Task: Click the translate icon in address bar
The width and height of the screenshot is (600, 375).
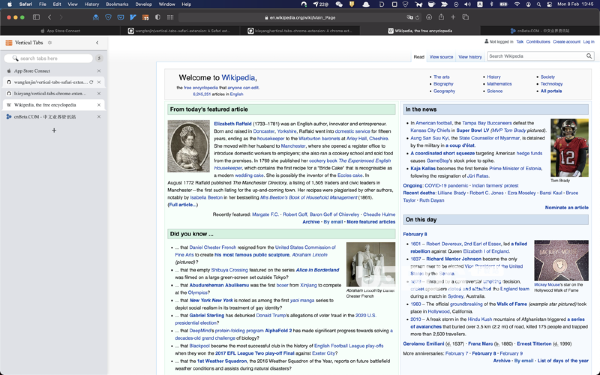Action: [x=410, y=18]
